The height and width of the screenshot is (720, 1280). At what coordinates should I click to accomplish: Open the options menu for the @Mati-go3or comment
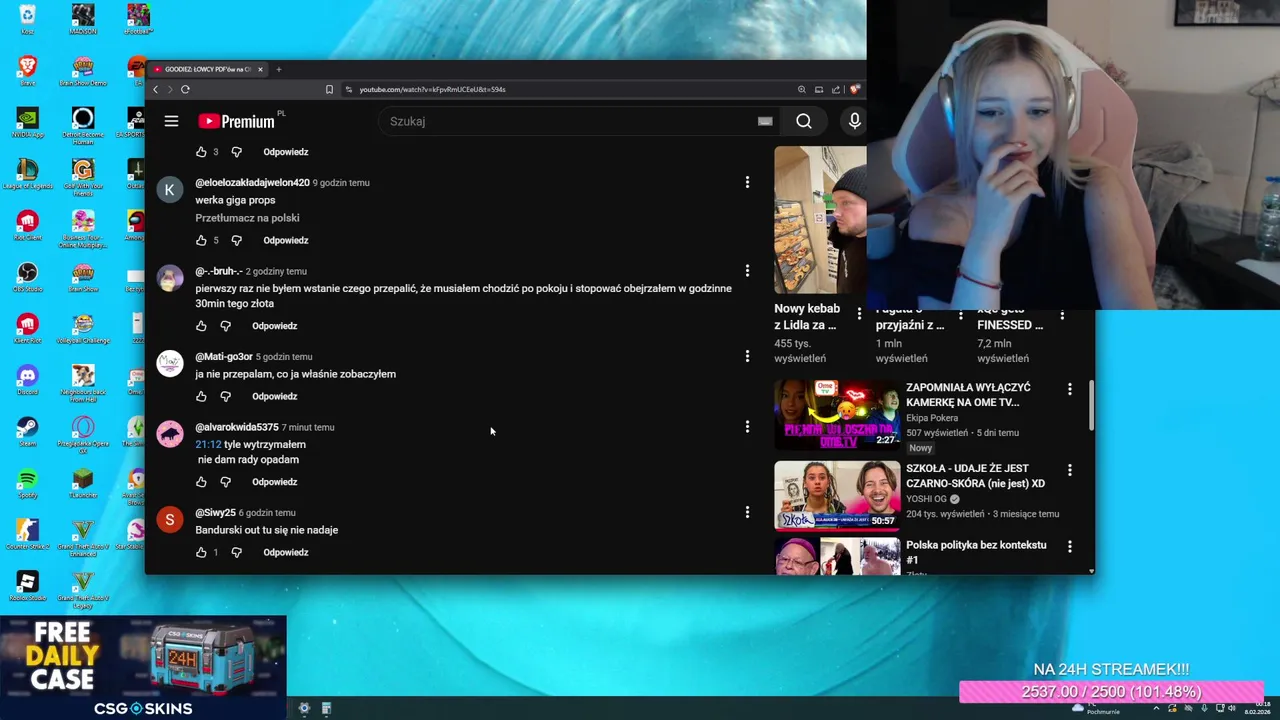(747, 356)
